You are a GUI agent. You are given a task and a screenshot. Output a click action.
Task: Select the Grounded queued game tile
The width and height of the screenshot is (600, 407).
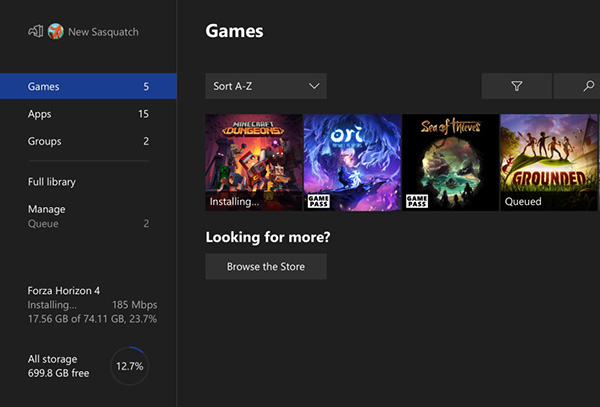(x=549, y=163)
